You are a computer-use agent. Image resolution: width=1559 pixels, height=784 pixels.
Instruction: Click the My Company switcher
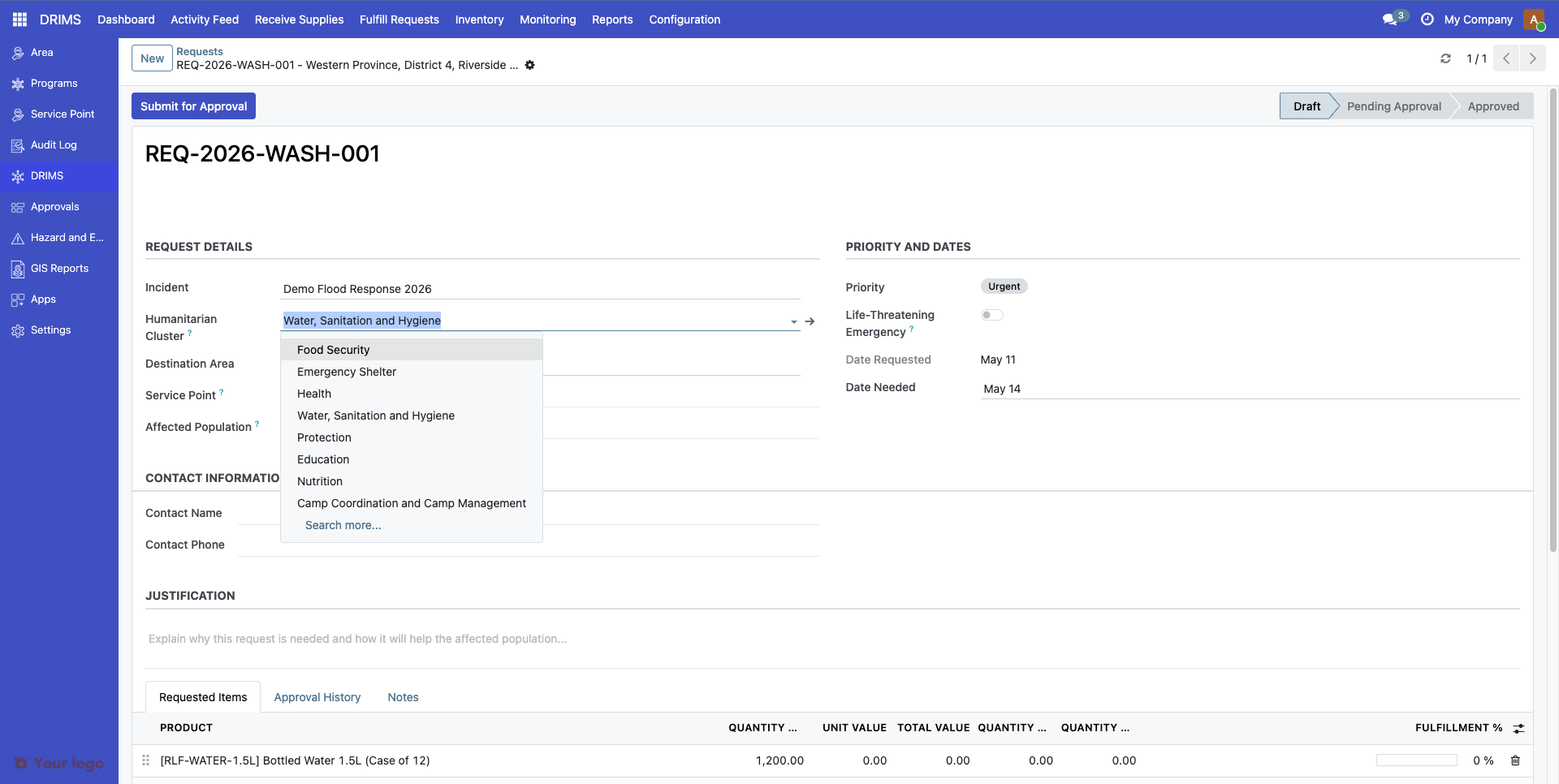coord(1478,19)
